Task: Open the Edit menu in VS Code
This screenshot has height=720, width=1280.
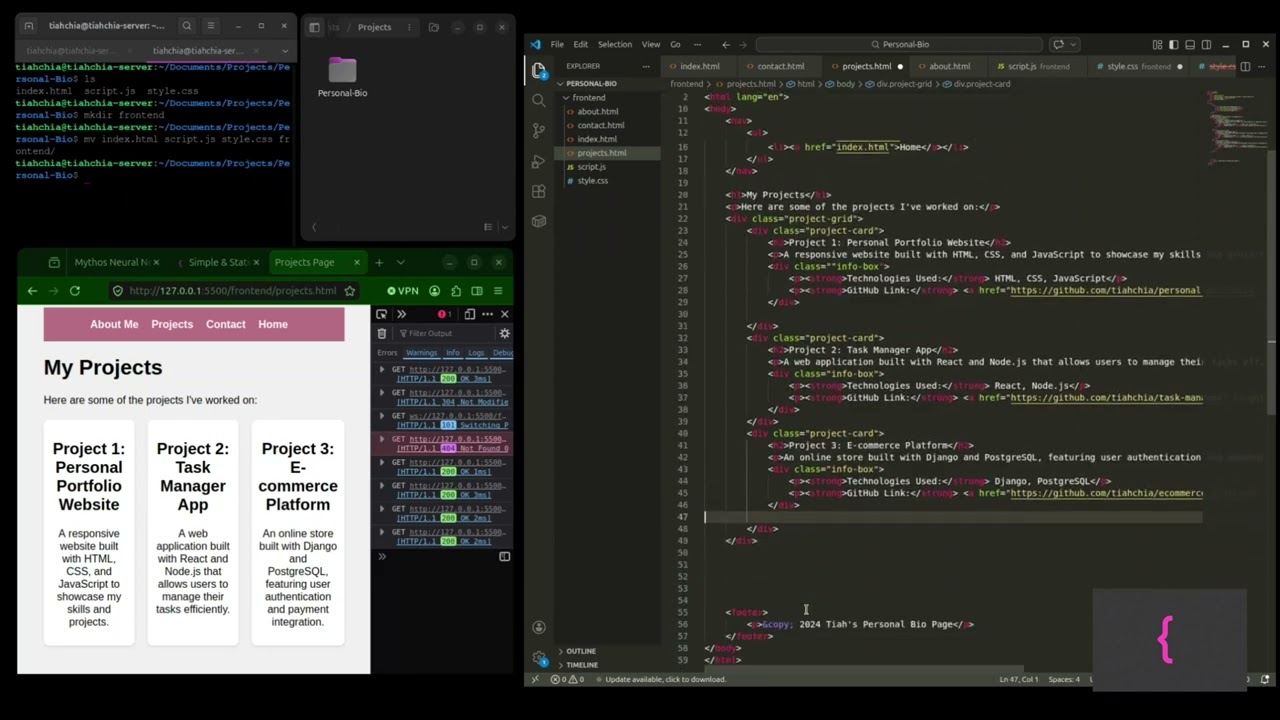Action: pos(581,44)
